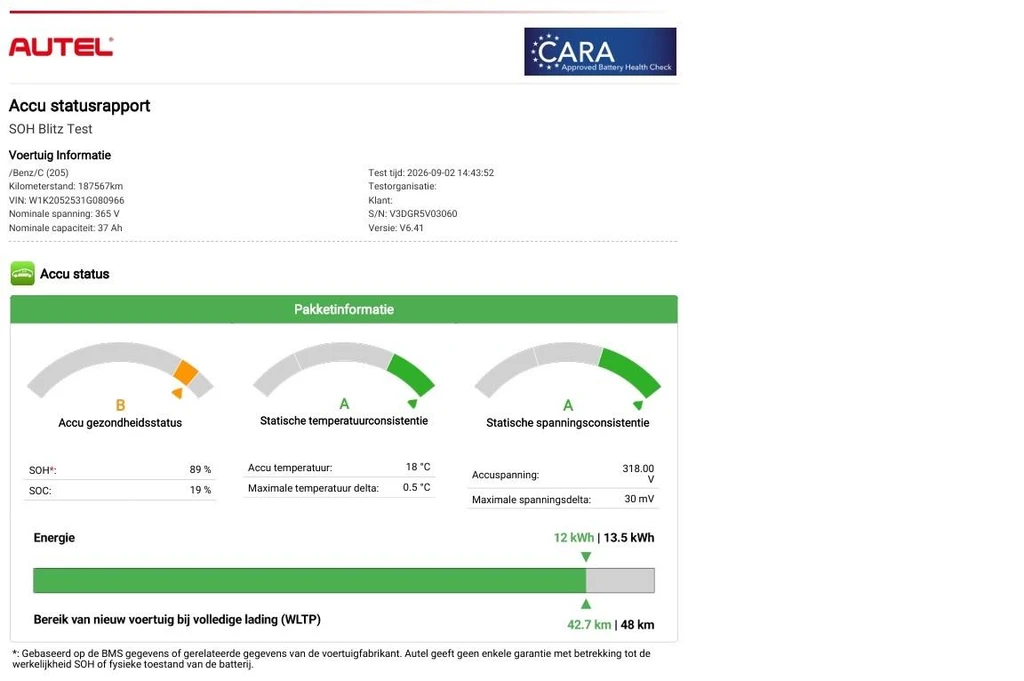Click the green marker below the energy bar
1024x681 pixels.
click(586, 604)
